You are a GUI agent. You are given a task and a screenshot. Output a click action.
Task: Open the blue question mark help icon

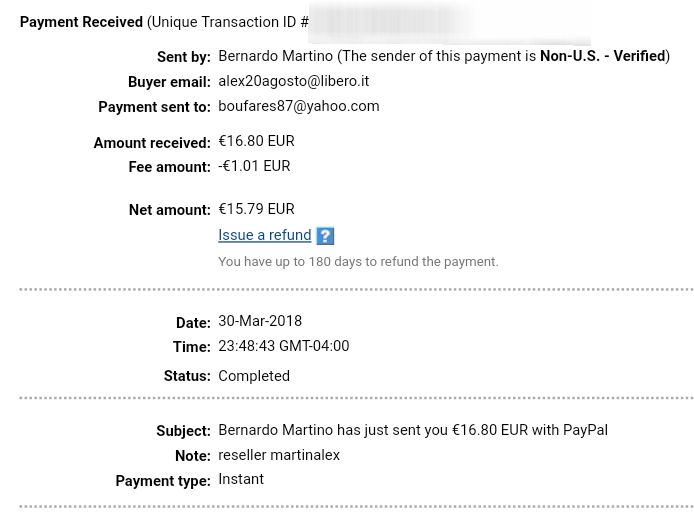(325, 235)
